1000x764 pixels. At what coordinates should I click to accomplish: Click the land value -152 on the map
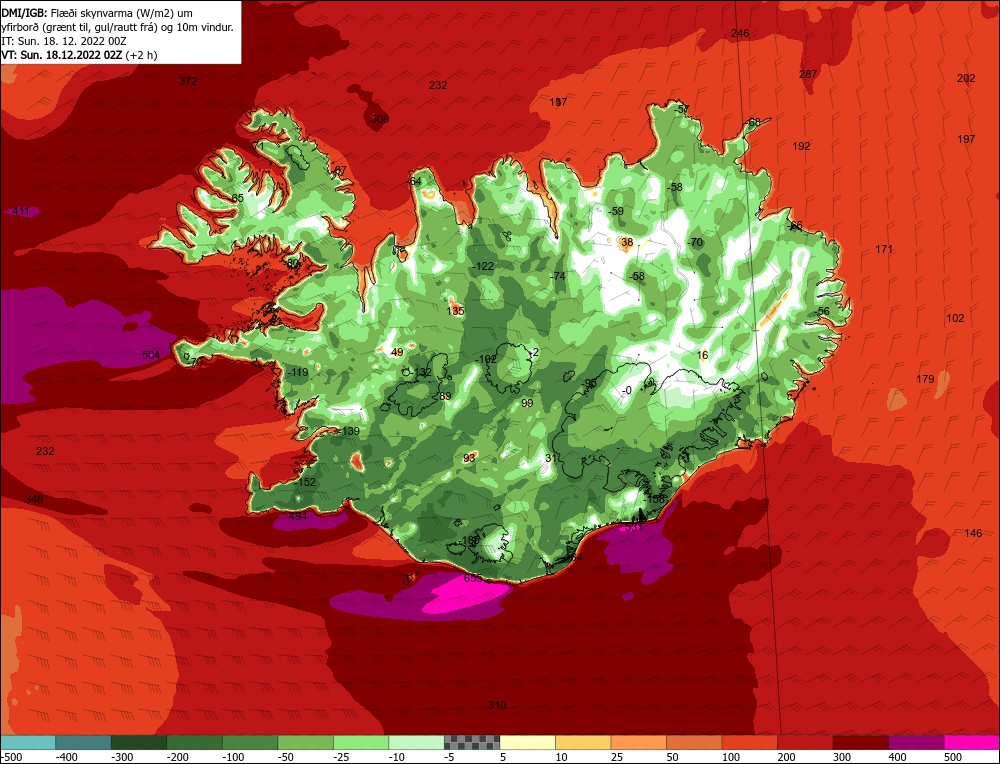tap(305, 482)
